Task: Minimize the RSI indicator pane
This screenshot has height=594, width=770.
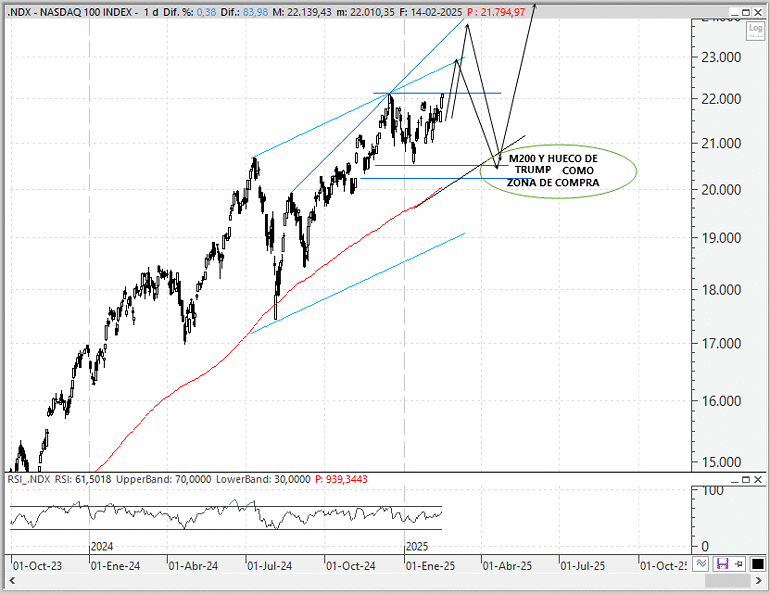Action: 734,480
